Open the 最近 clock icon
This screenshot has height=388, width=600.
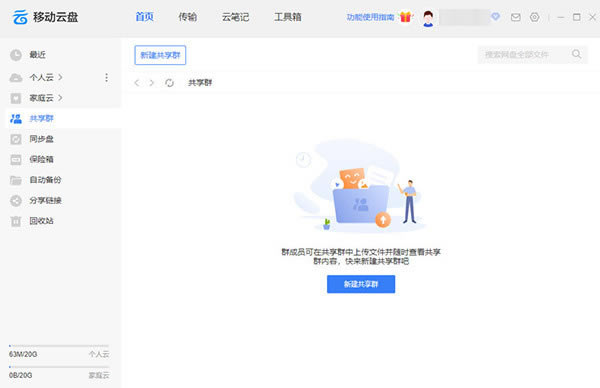tap(16, 55)
